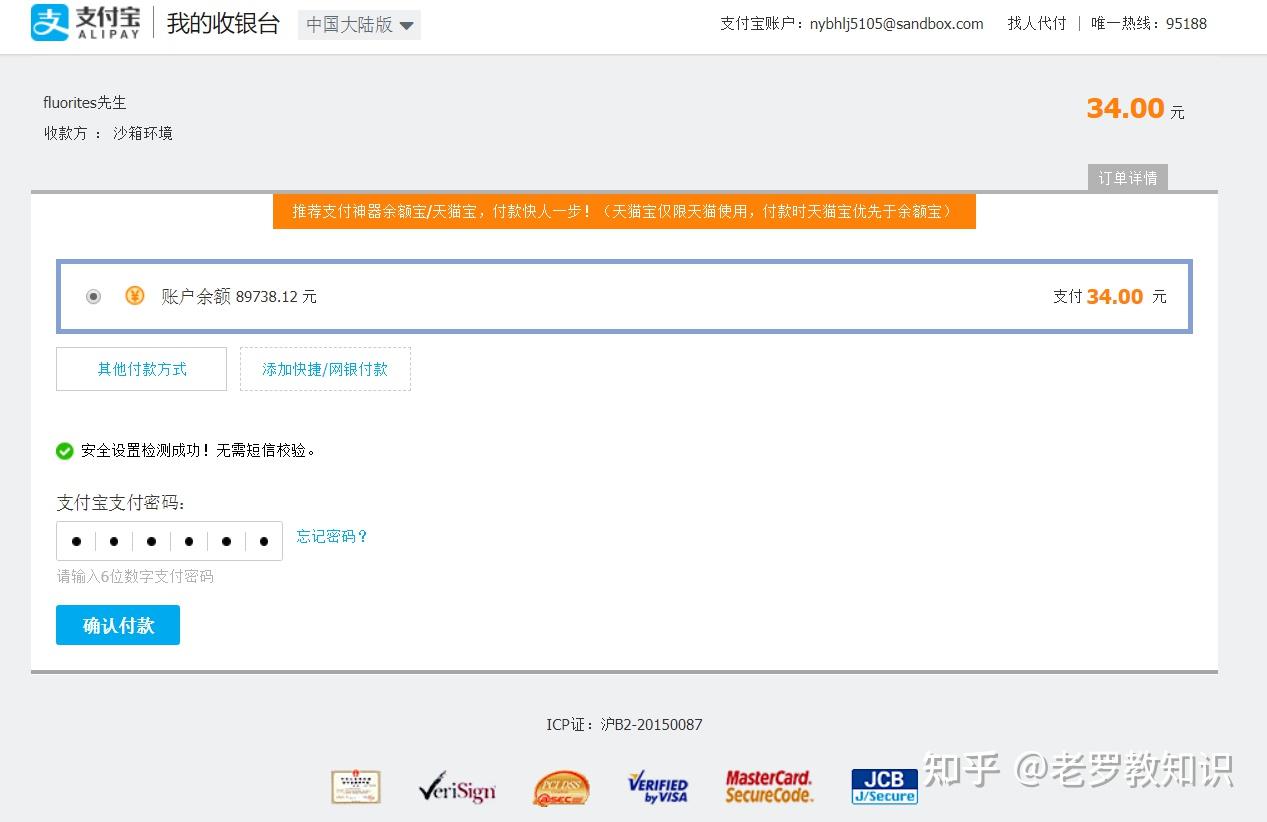Click the orange 余额宝/天猫宝 promotion banner

coord(624,211)
